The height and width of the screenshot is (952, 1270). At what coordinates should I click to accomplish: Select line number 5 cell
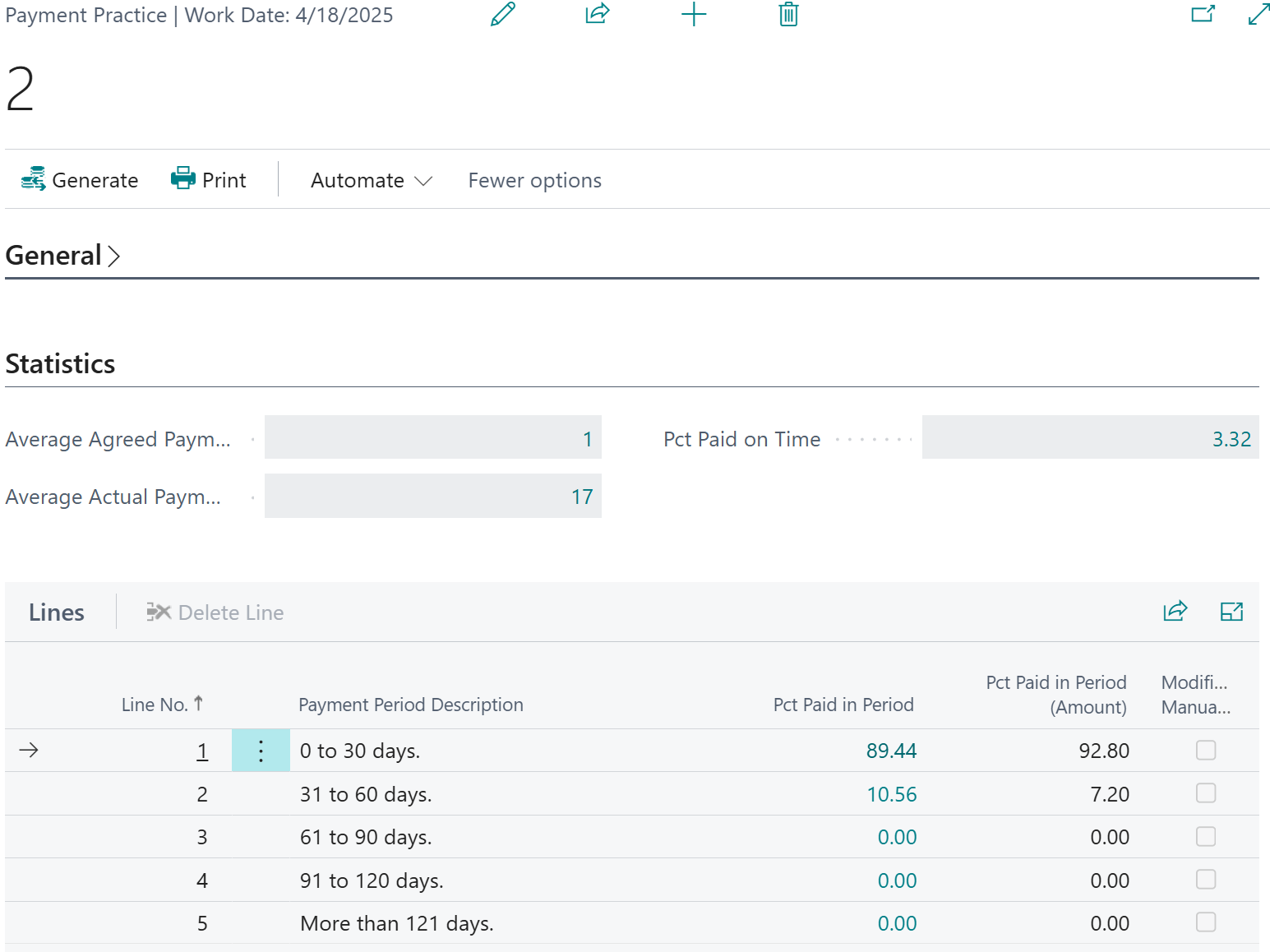coord(202,923)
